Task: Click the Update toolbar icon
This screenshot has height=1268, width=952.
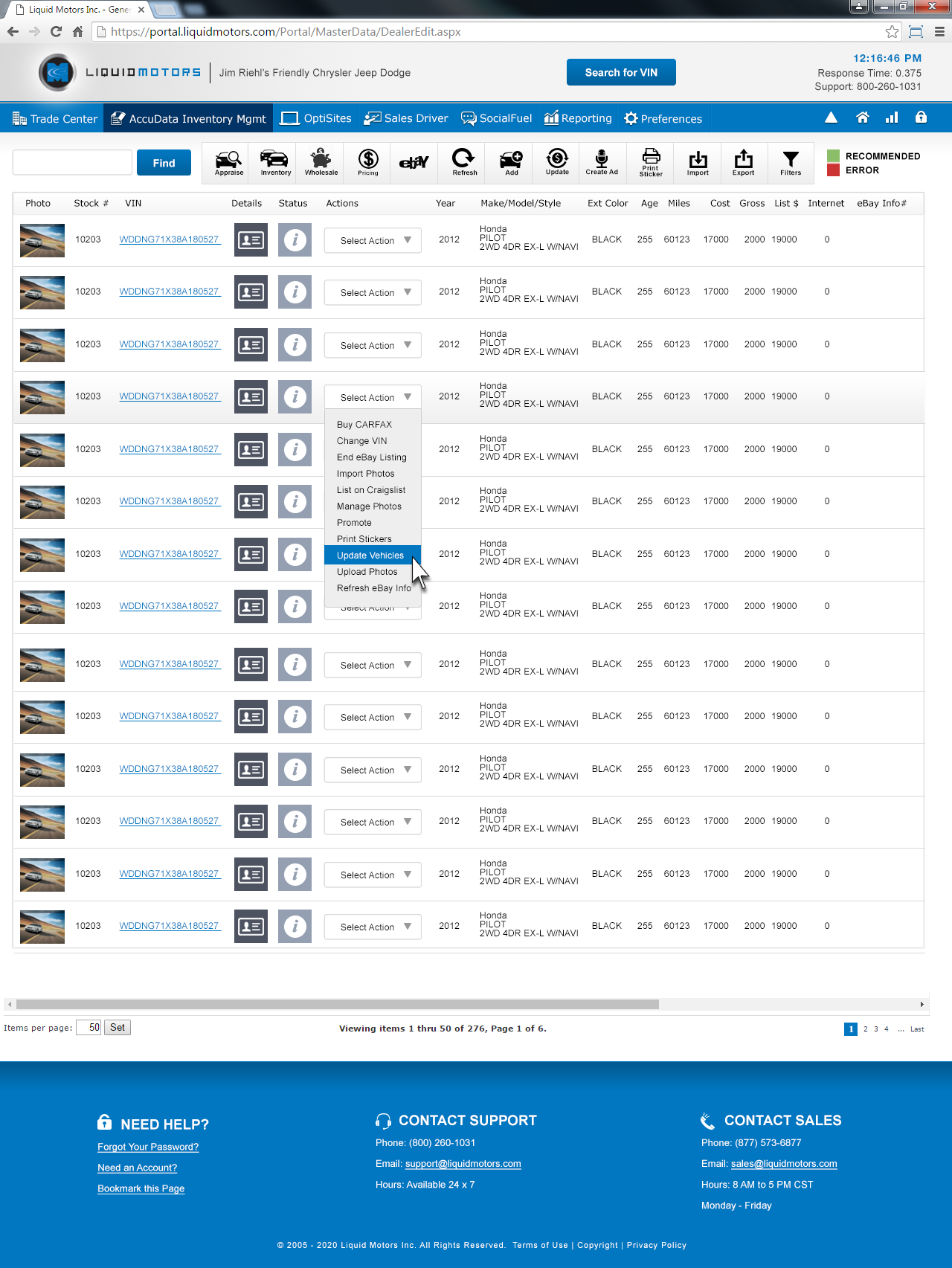Action: point(557,162)
